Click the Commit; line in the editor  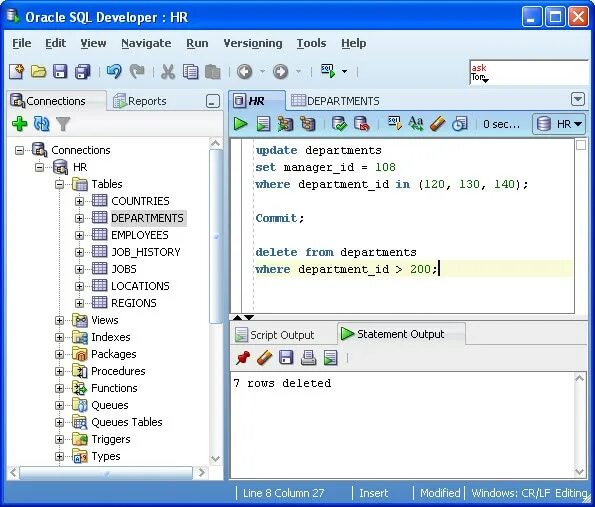(280, 219)
